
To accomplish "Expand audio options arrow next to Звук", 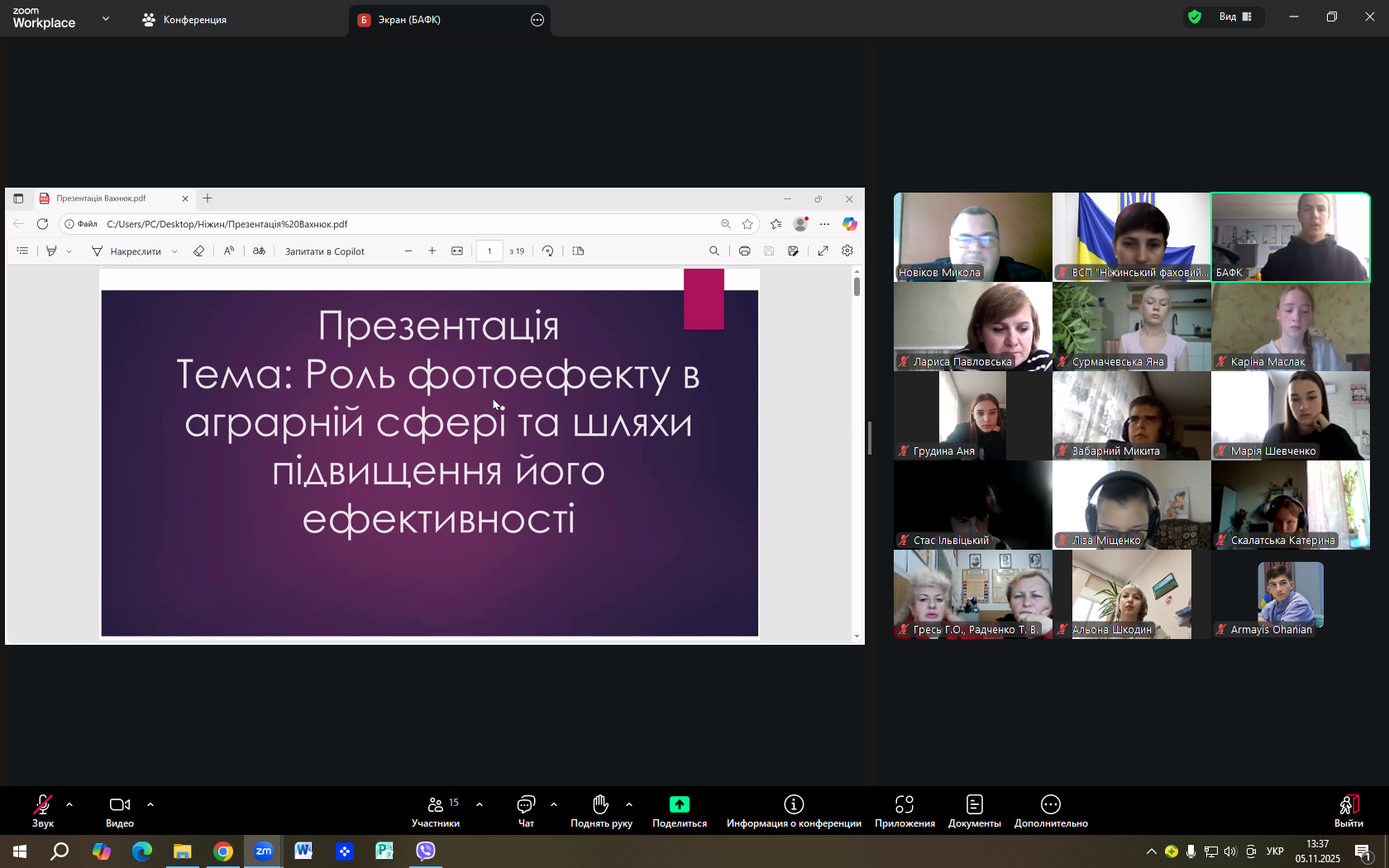I will 69,804.
